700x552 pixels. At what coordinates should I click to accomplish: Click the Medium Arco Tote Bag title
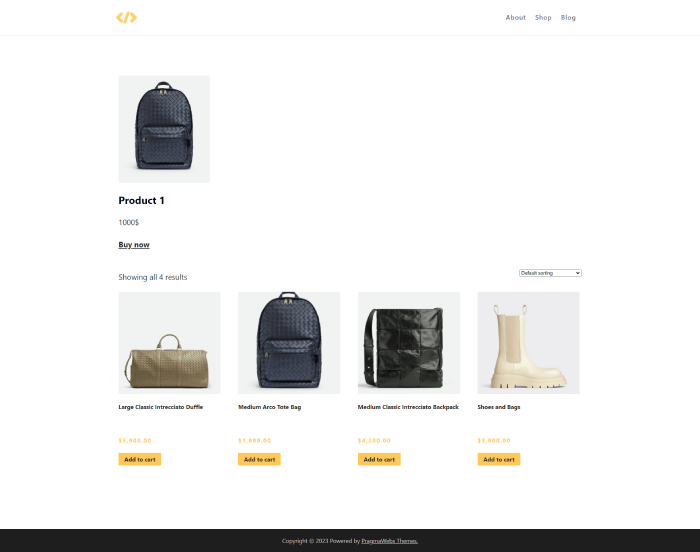point(270,407)
